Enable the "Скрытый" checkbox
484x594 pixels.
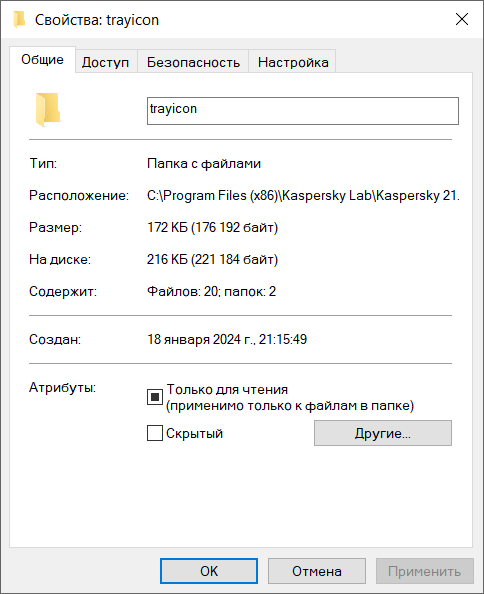(x=155, y=433)
